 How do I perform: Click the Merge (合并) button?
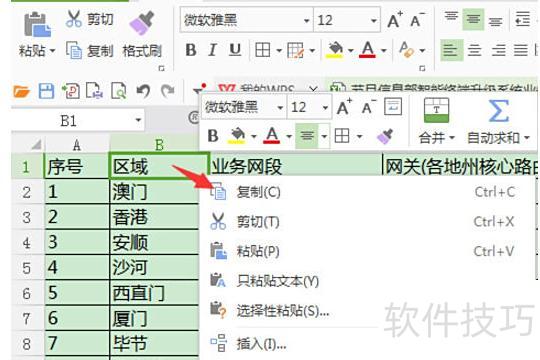[436, 121]
